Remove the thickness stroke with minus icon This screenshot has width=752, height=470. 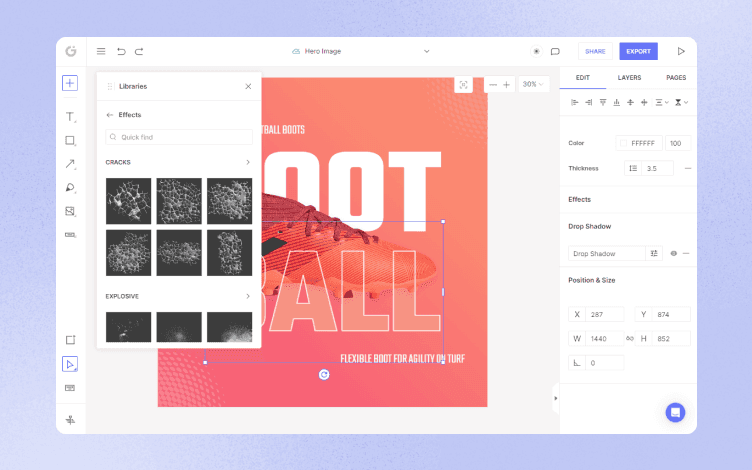pos(688,168)
